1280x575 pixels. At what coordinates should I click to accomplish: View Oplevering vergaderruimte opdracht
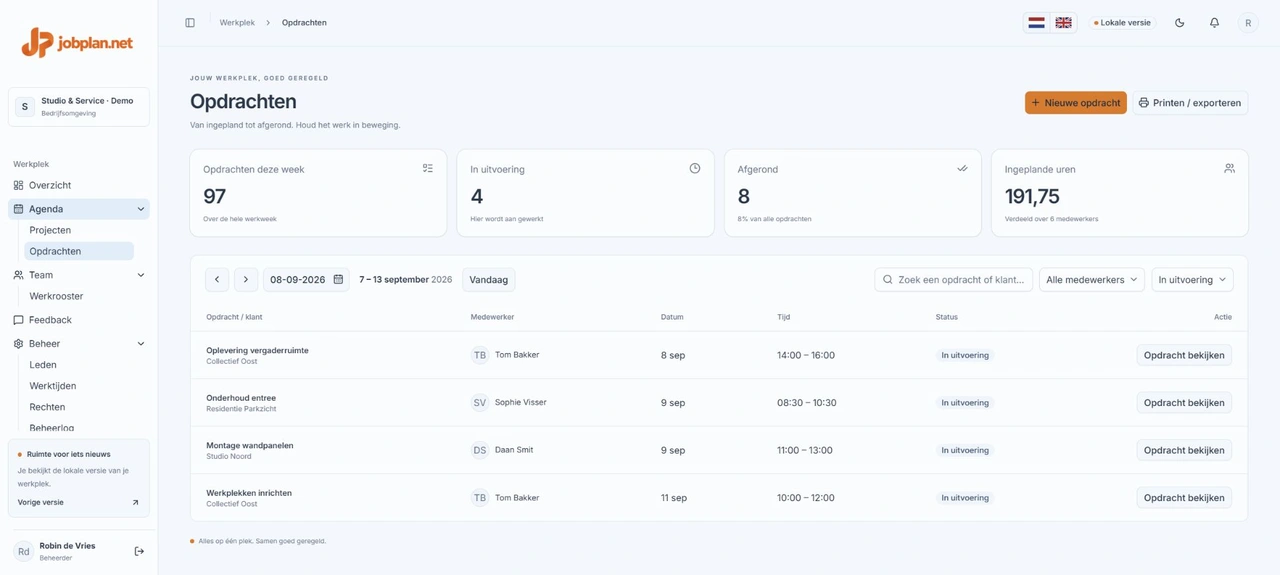[x=1184, y=355]
